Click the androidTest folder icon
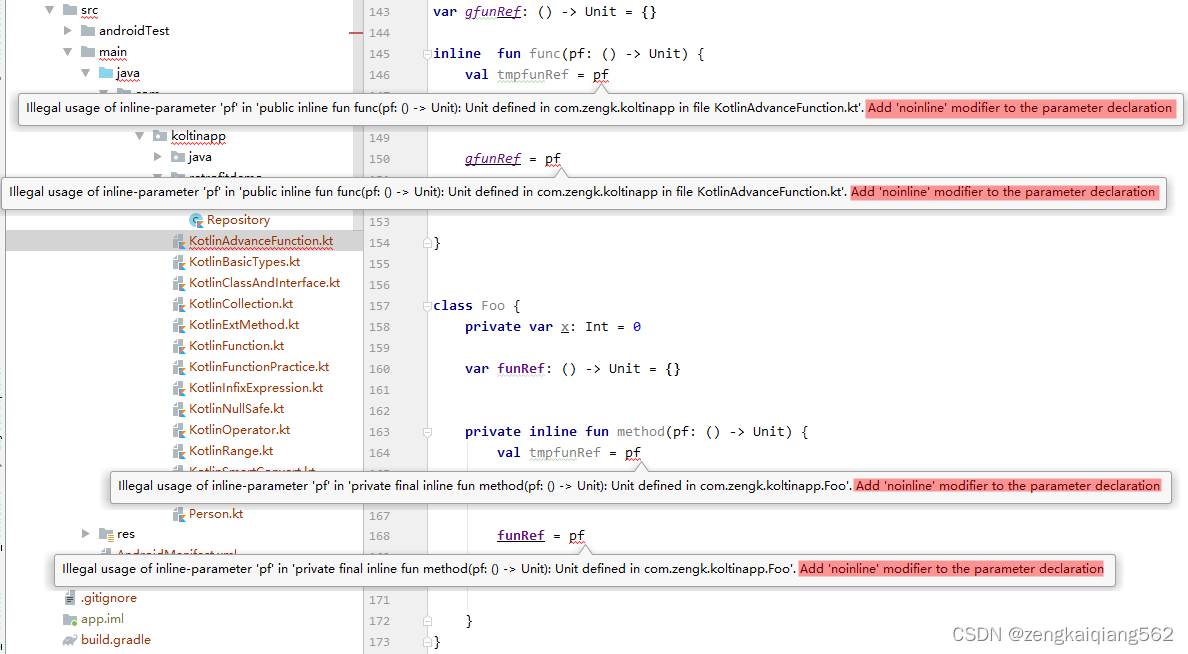Screen dimensions: 1188x654 [88, 30]
